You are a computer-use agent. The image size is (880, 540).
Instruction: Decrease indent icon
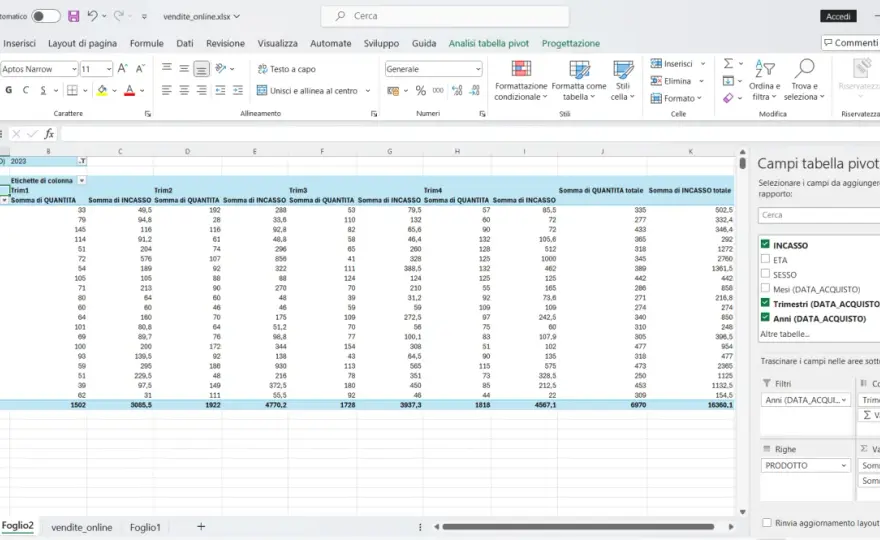(220, 90)
